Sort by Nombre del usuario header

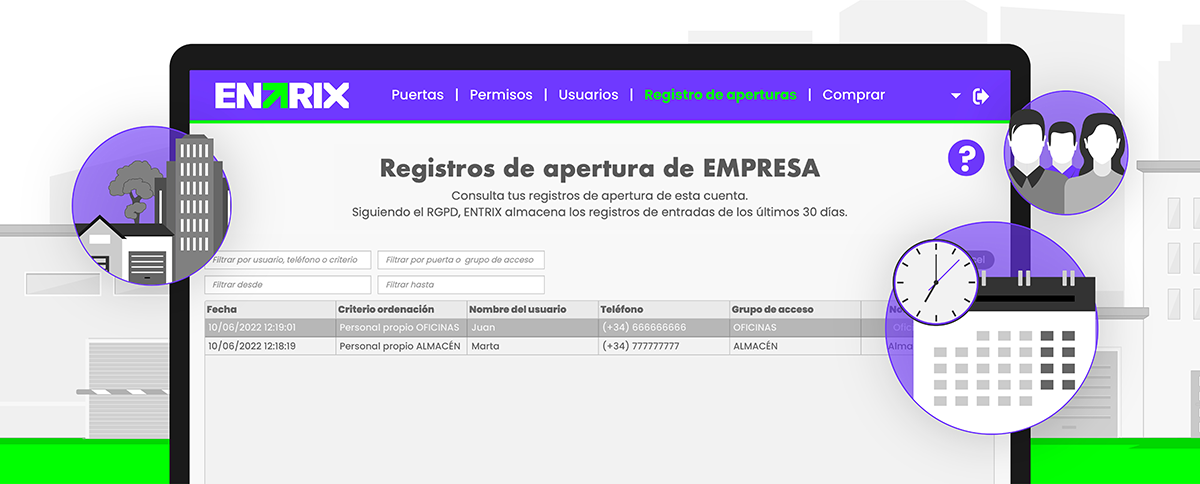click(532, 310)
